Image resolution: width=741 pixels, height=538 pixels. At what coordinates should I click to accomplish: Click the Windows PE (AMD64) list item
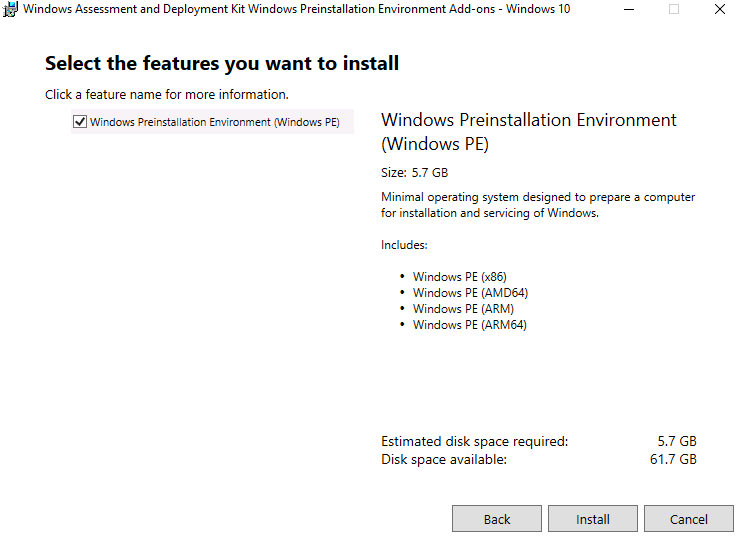pos(470,293)
